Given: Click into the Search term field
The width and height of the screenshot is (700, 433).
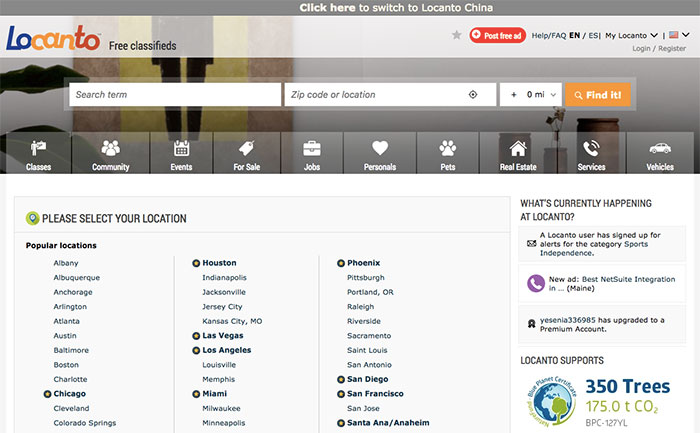Looking at the screenshot, I should (x=175, y=95).
